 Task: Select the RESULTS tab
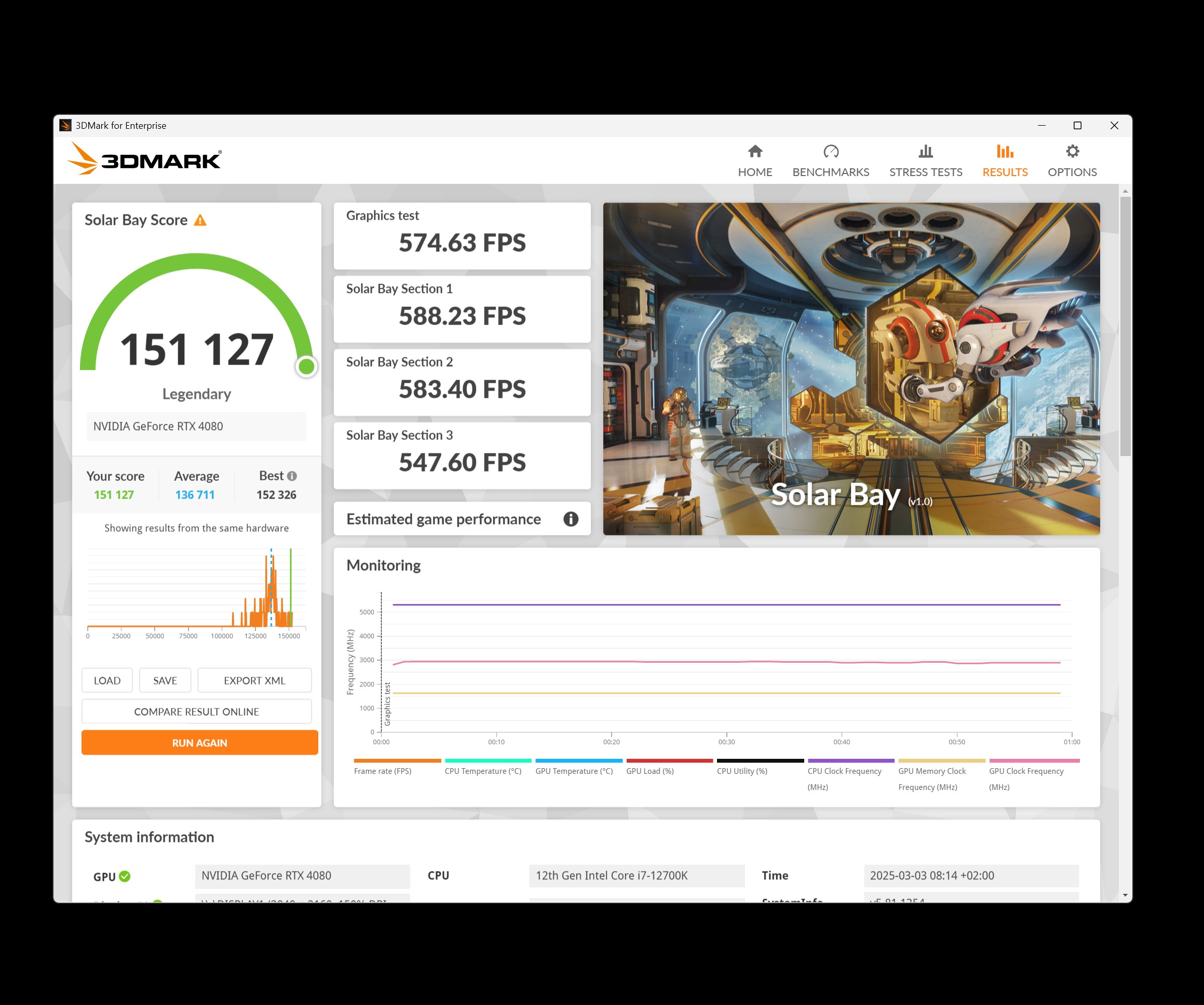[1005, 161]
